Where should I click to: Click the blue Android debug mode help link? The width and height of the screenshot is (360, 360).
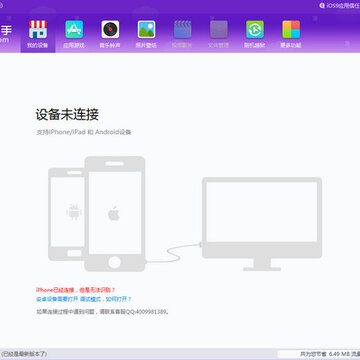pyautogui.click(x=84, y=299)
